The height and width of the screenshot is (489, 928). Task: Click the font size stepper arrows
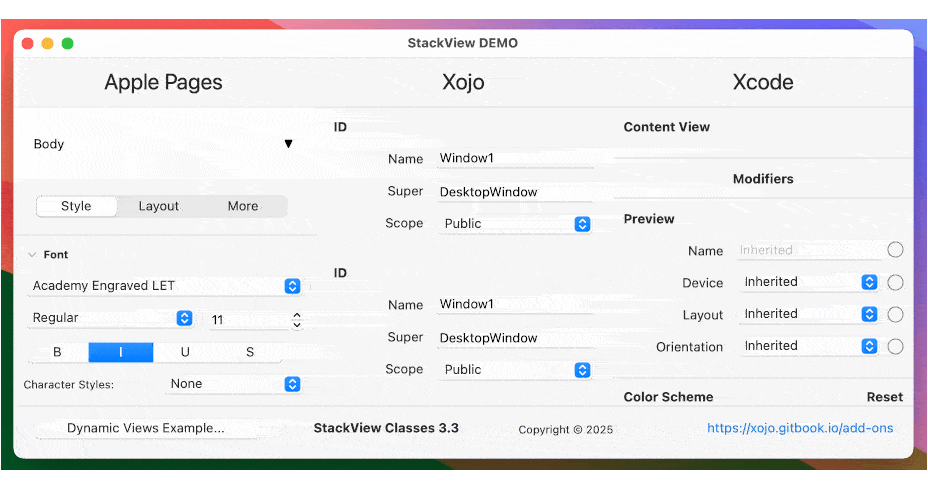pos(297,320)
